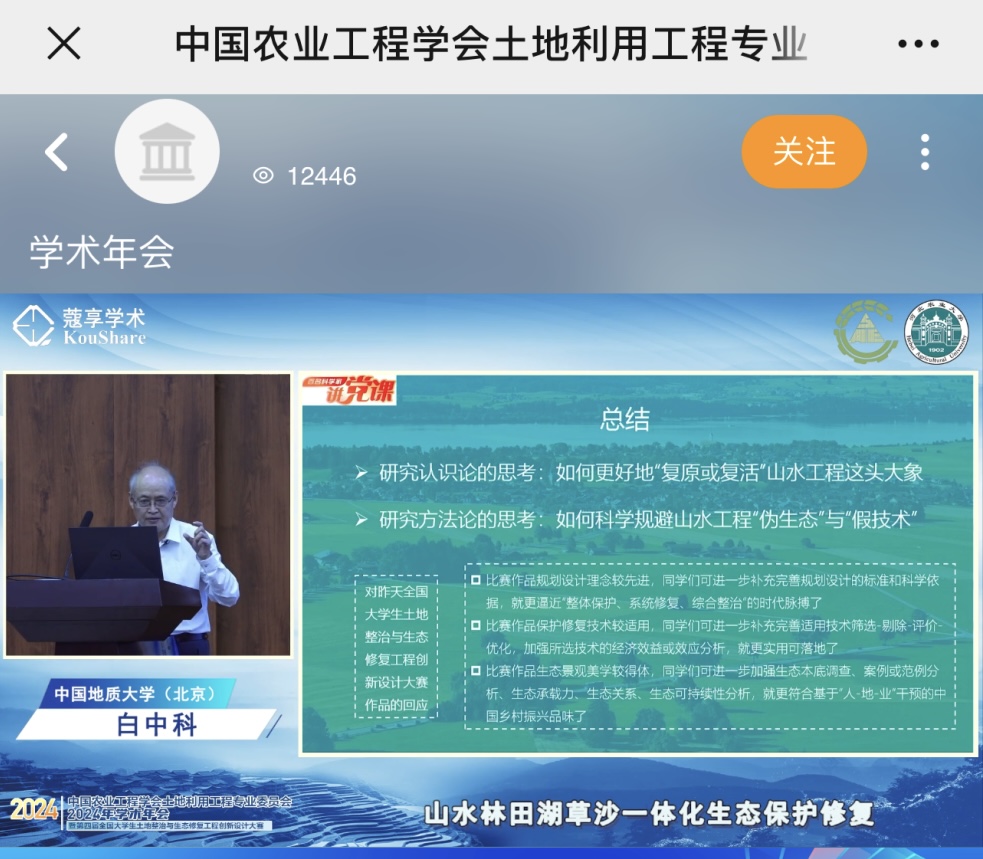Tap the page title 中国农业工程学会土地利用工程专业
This screenshot has height=859, width=983.
490,44
